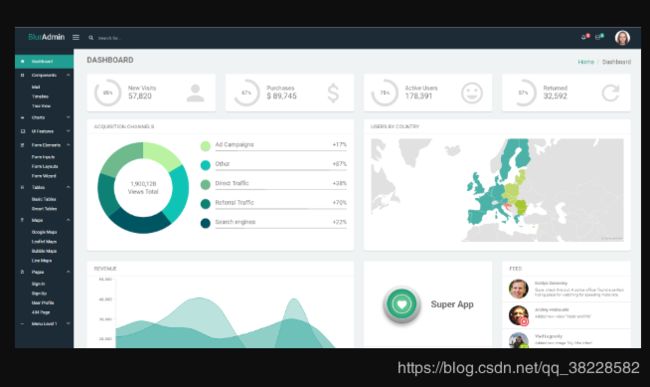Open the Timeline sidebar item

point(40,96)
